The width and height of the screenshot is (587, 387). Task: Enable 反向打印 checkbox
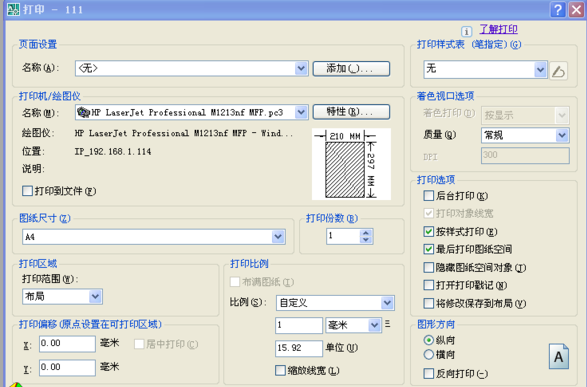[x=428, y=373]
